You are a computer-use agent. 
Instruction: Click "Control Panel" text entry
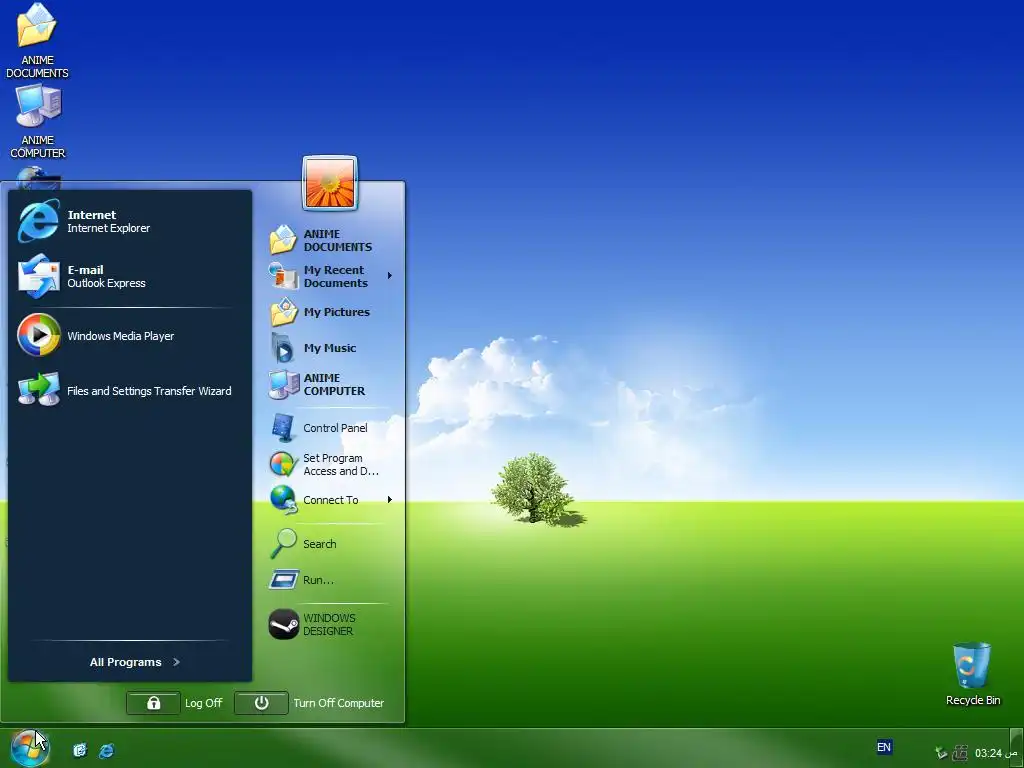pos(335,428)
